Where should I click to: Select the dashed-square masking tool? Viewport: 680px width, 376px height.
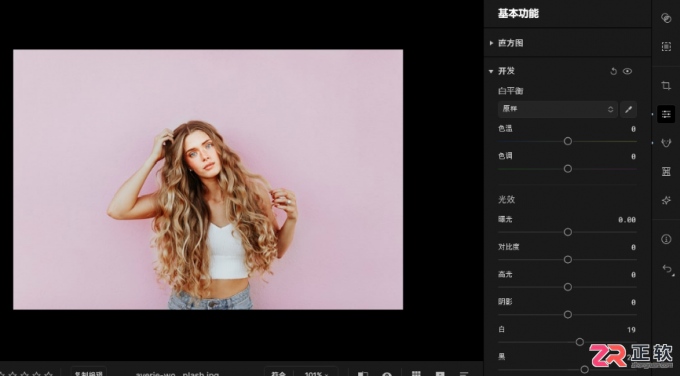tap(666, 46)
